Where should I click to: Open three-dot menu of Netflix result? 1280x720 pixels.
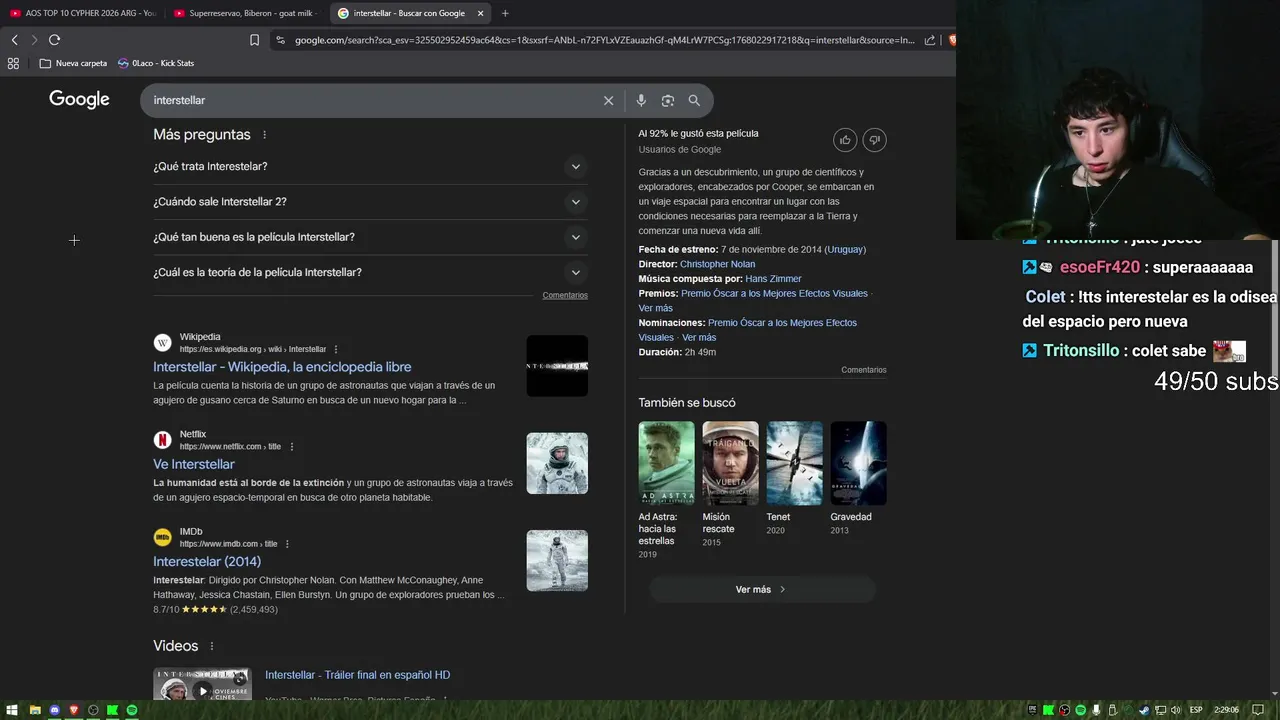[292, 446]
